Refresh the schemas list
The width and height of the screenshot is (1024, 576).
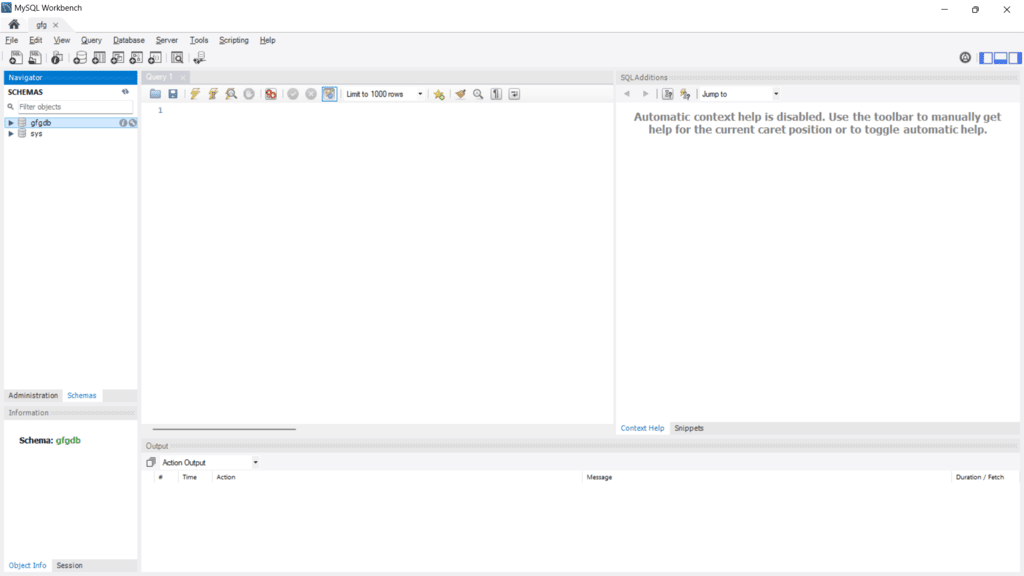click(125, 92)
